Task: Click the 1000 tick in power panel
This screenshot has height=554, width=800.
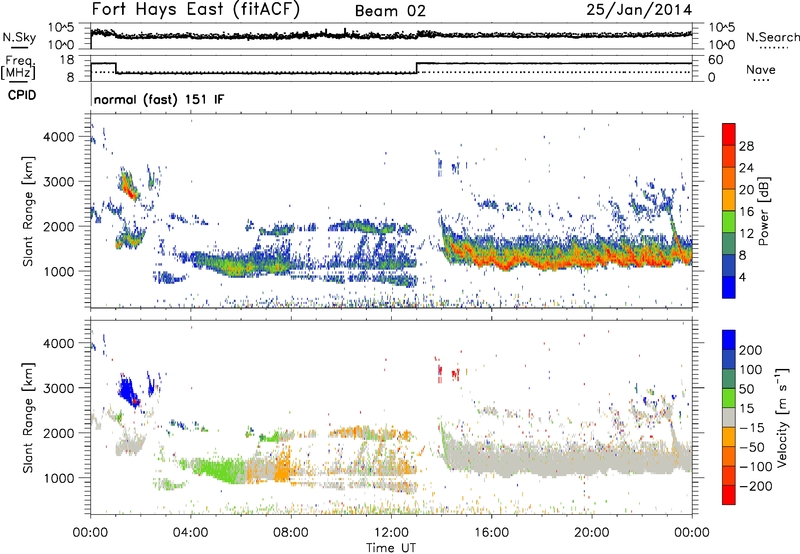Action: [59, 271]
